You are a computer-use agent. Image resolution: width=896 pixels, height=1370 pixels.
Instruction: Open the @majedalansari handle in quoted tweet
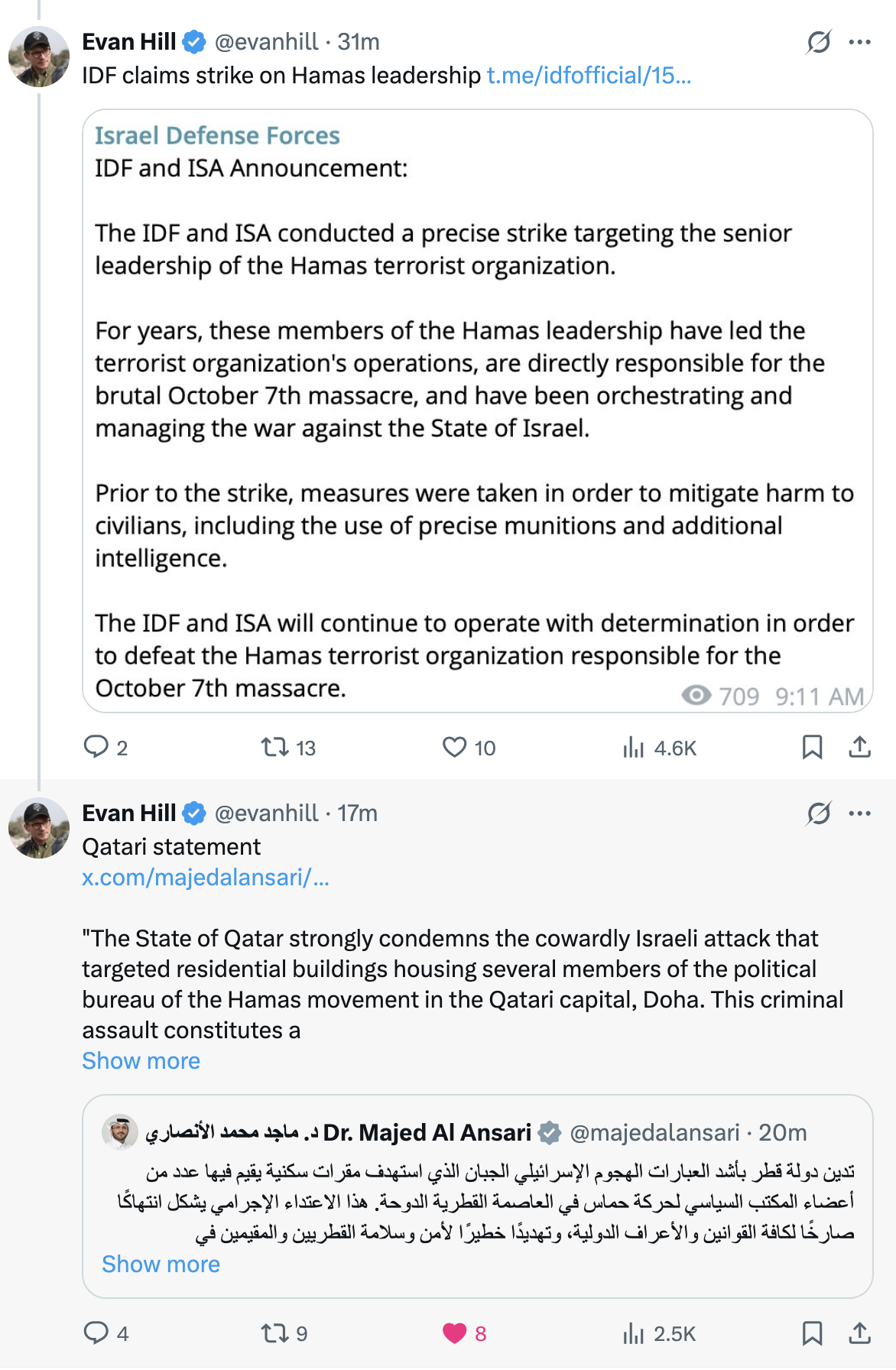(654, 1132)
